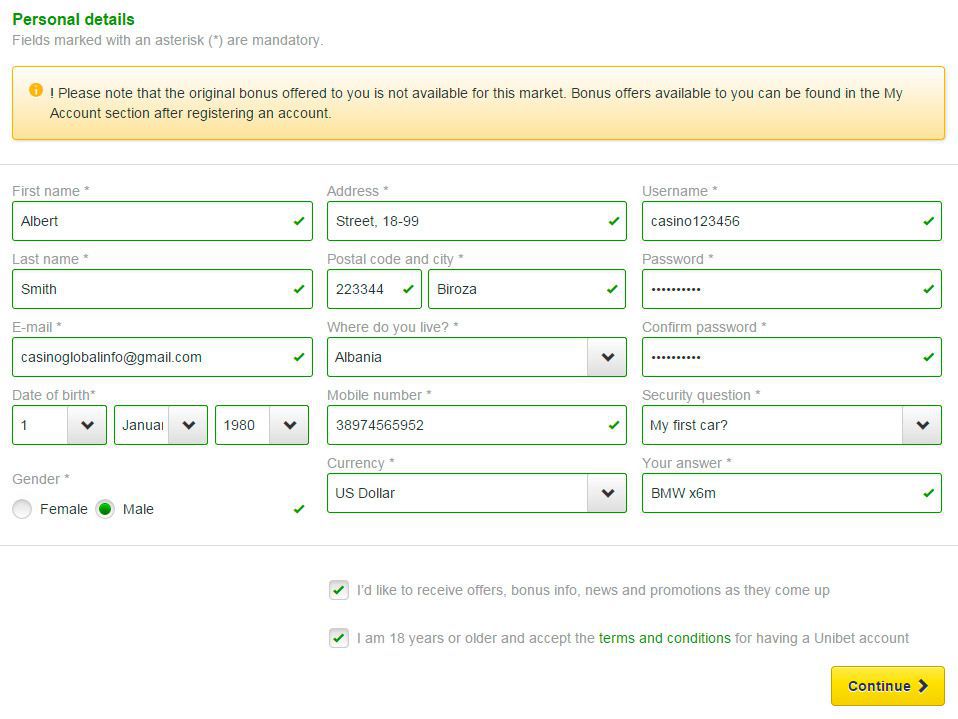Open the birth year dropdown showing 1980
This screenshot has height=719, width=958.
point(289,425)
